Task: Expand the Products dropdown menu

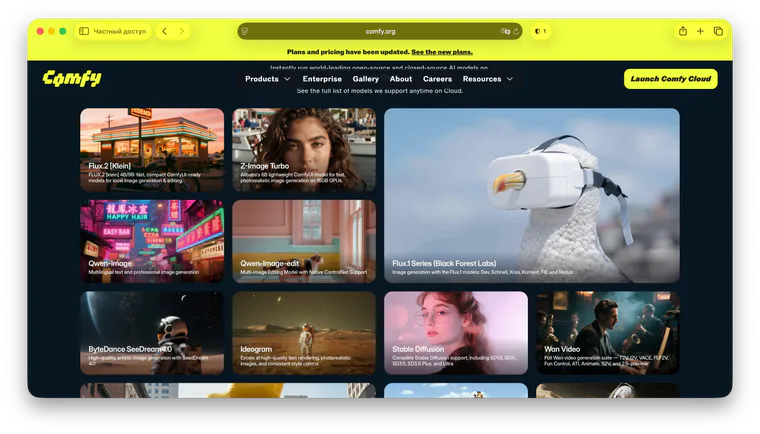Action: 268,79
